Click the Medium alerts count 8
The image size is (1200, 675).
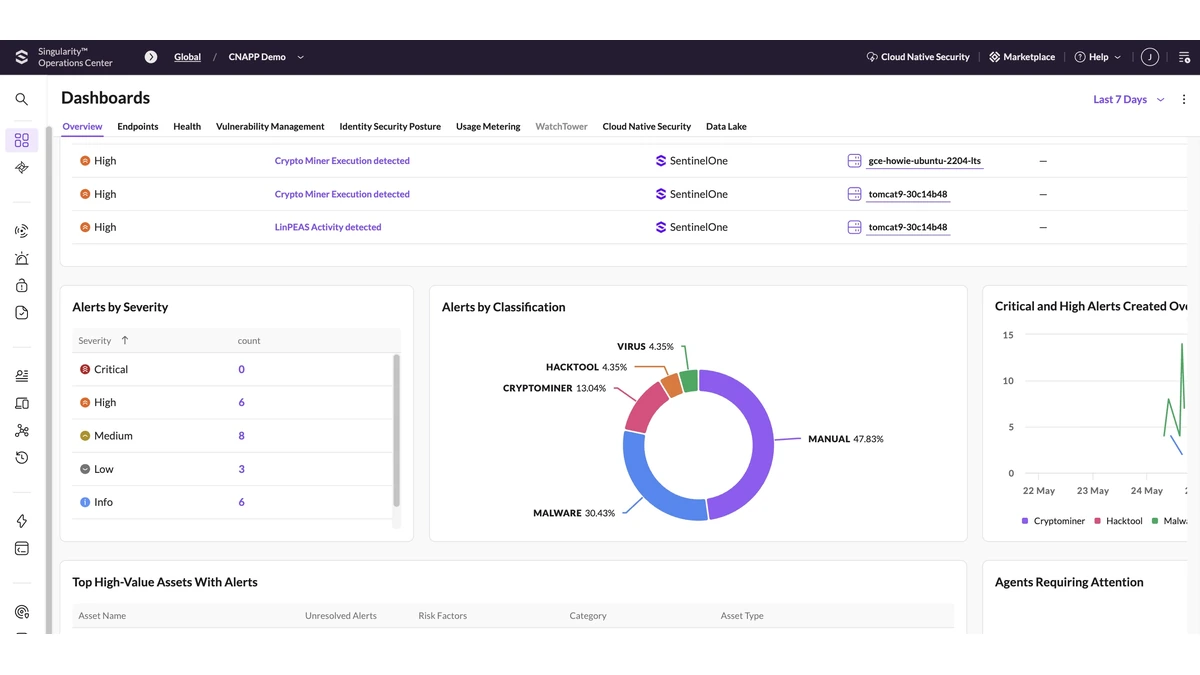click(x=241, y=436)
